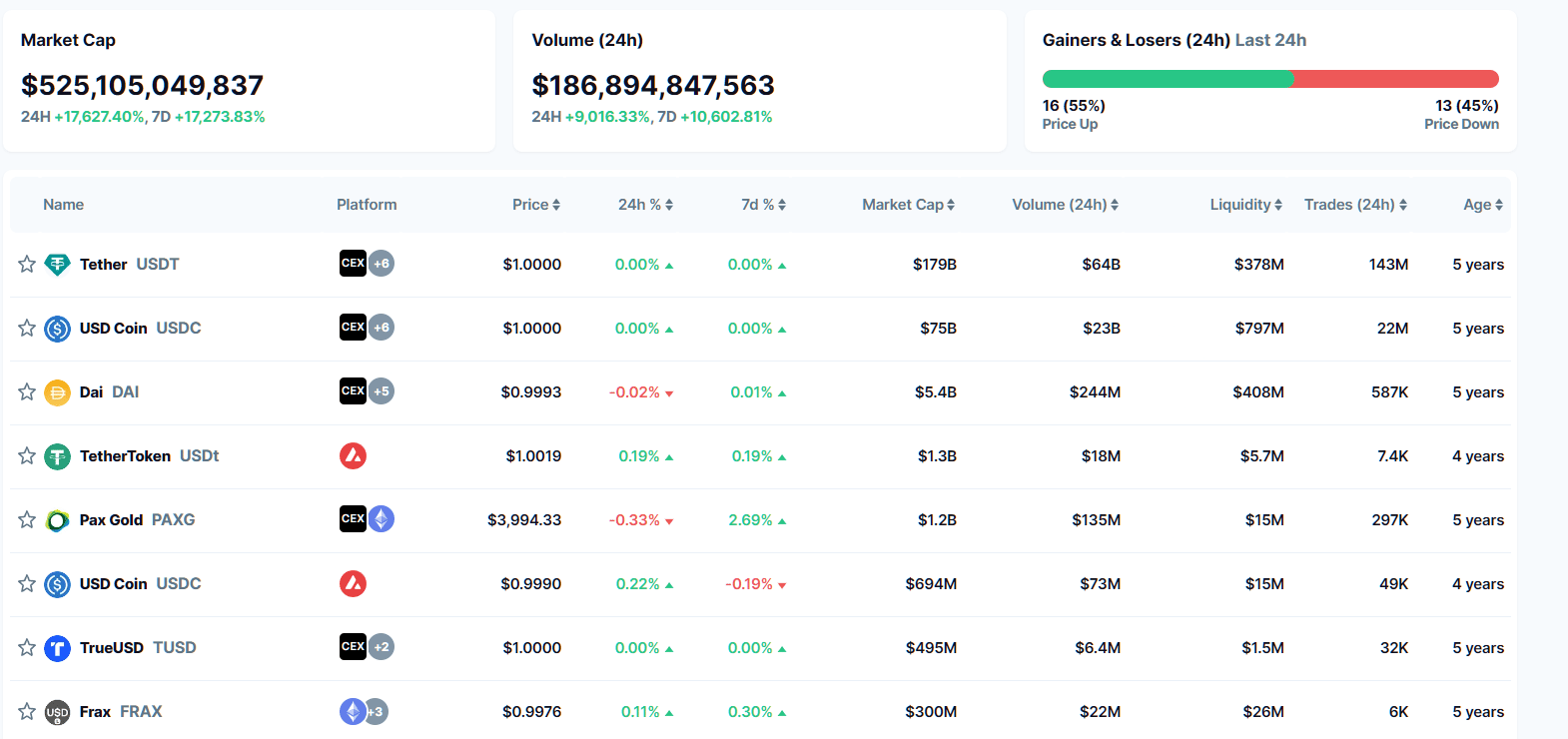Viewport: 1568px width, 739px height.
Task: Sort the table by Market Cap column
Action: click(x=909, y=204)
